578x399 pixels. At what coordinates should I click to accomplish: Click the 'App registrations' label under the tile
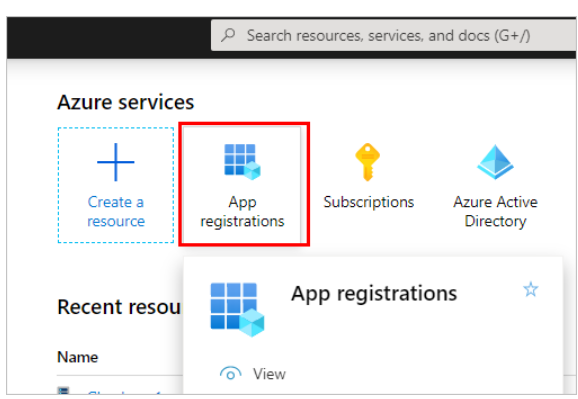(242, 211)
